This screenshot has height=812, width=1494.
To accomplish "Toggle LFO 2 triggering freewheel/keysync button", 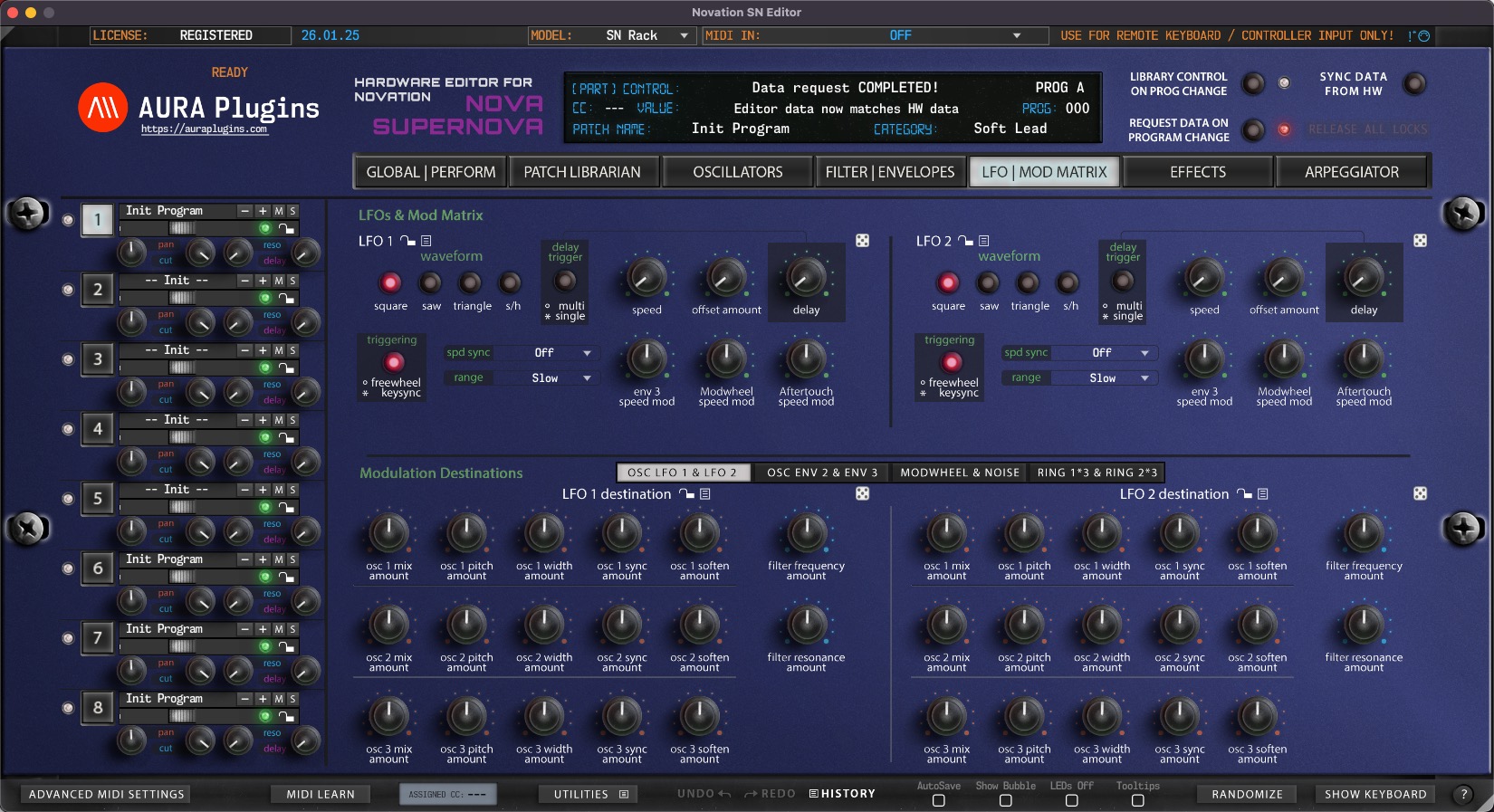I will pos(951,363).
